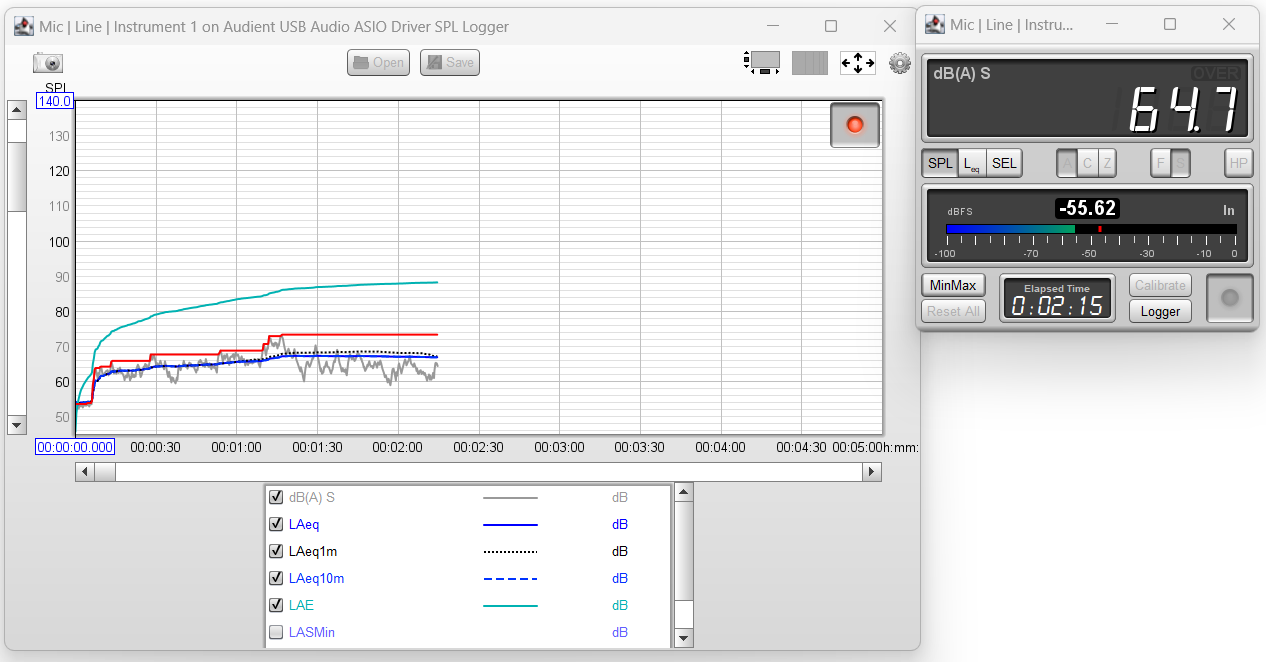
Task: Click the vertical SPL axis scrollbar thumb
Action: click(17, 177)
